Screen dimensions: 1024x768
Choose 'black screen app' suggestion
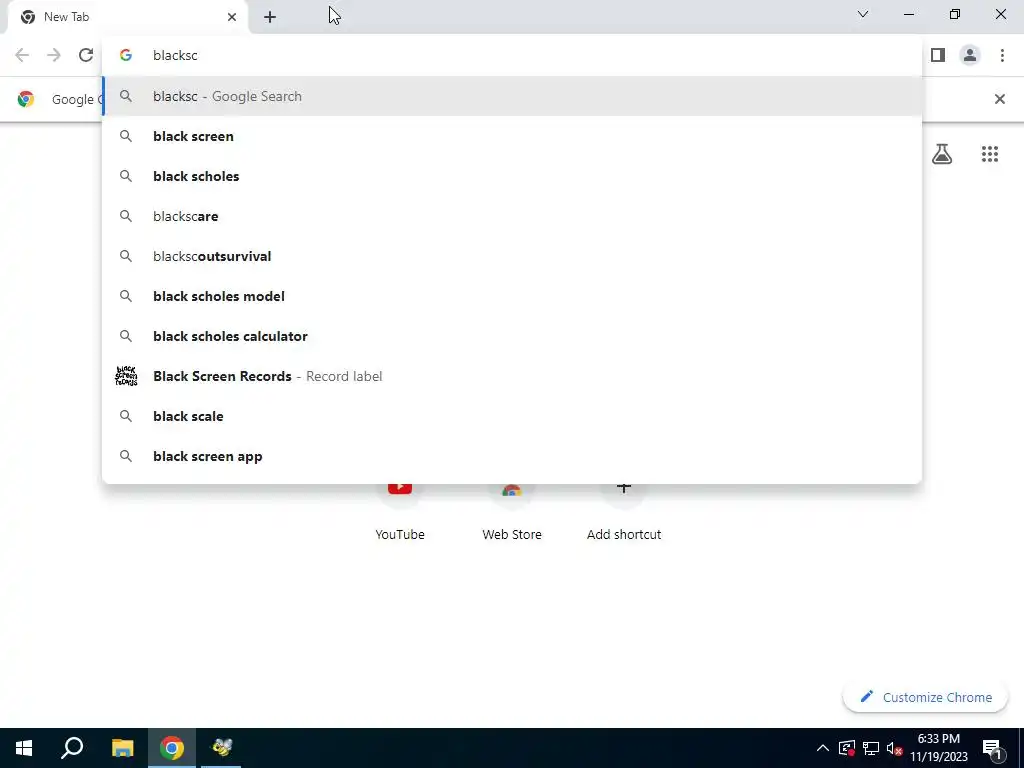pos(512,456)
